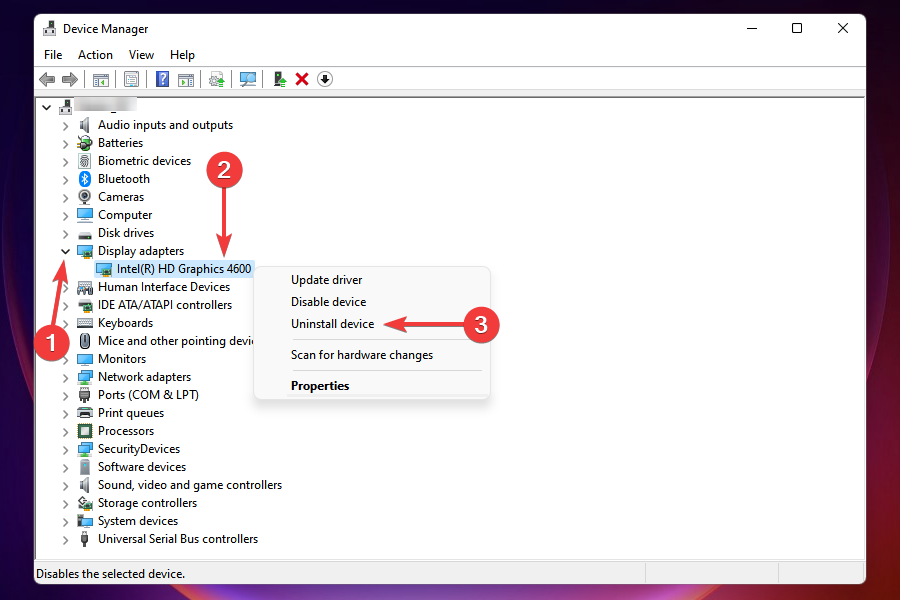Image resolution: width=900 pixels, height=600 pixels.
Task: Click the Intel HD Graphics adapter icon
Action: click(x=104, y=269)
